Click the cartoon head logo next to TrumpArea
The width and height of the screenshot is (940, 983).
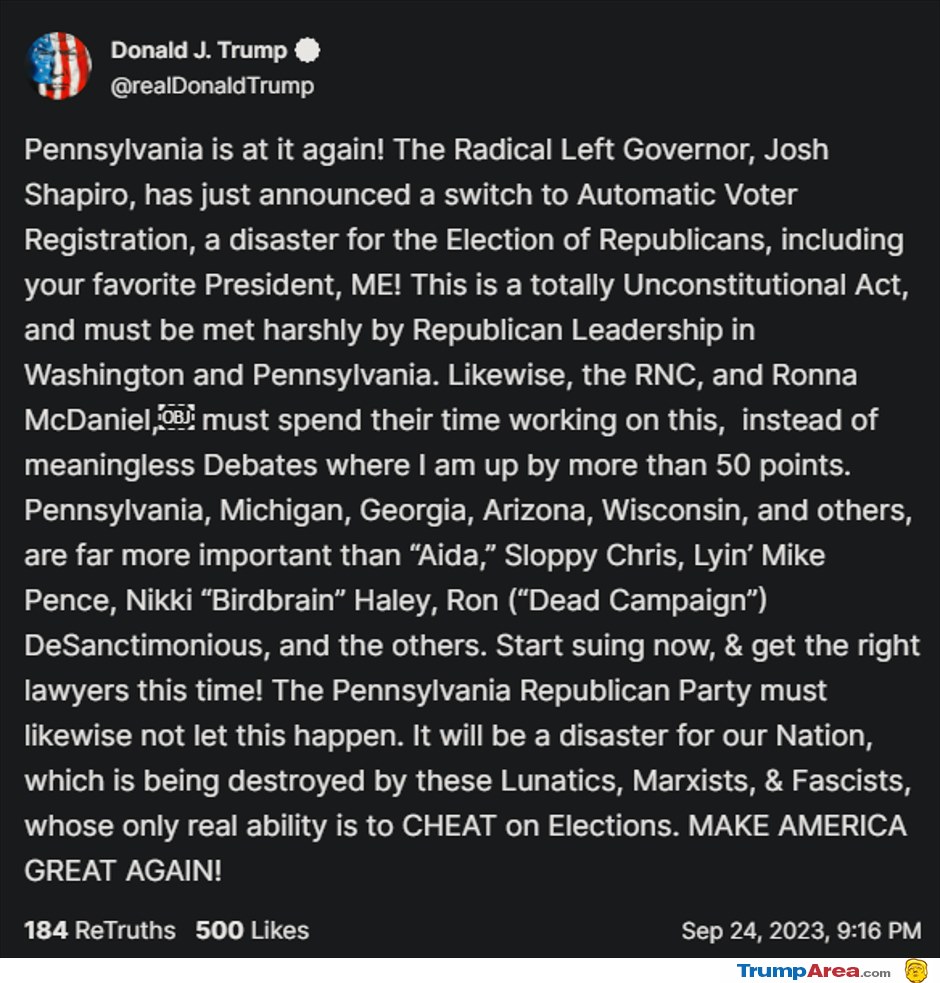coord(916,970)
